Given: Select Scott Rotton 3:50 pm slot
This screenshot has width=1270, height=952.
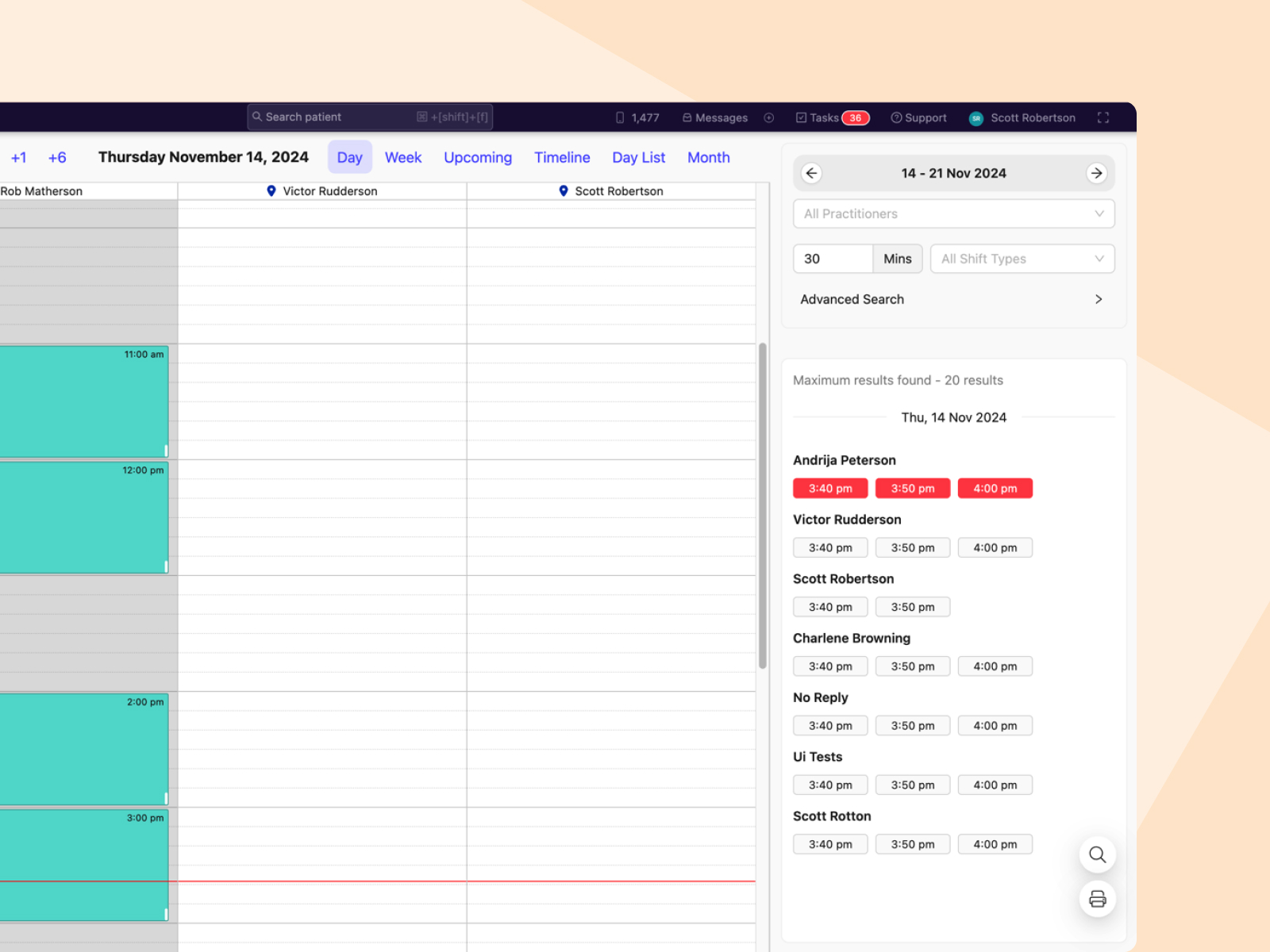Looking at the screenshot, I should pyautogui.click(x=913, y=844).
